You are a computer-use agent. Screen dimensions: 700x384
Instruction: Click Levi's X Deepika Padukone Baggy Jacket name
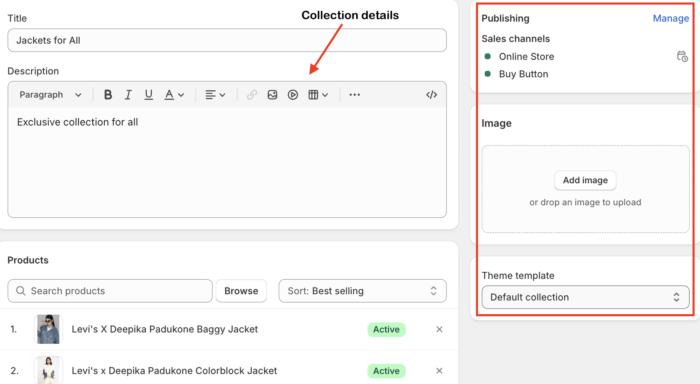[165, 330]
